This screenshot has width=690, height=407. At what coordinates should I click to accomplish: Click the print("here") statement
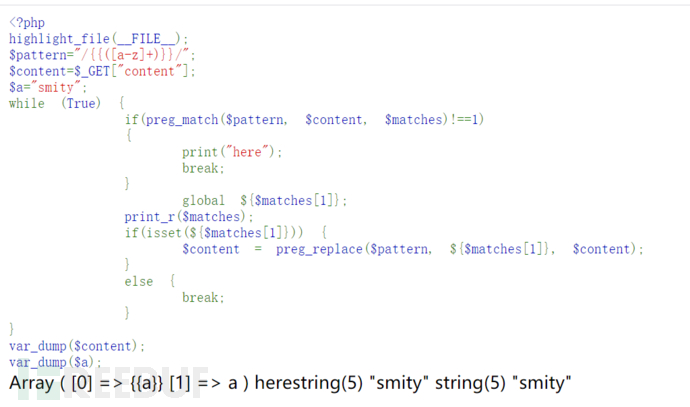click(232, 152)
